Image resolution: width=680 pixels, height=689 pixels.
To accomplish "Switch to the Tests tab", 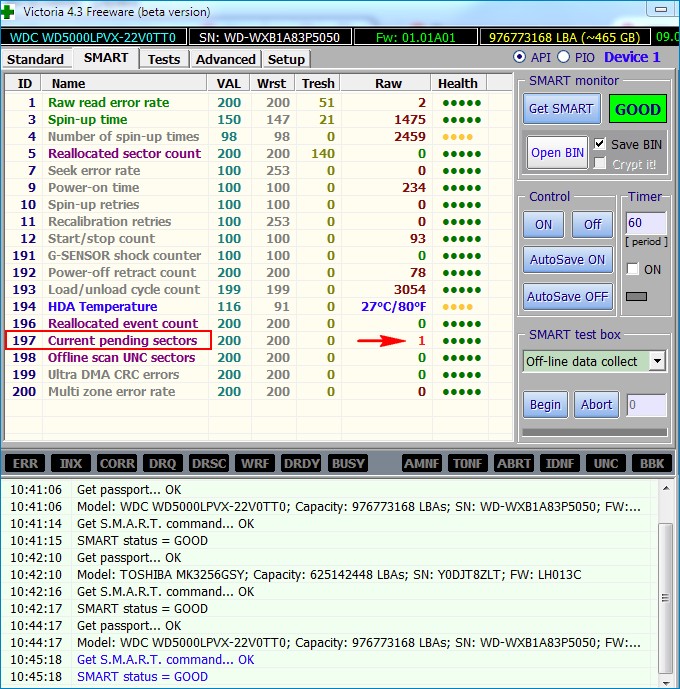I will (164, 59).
